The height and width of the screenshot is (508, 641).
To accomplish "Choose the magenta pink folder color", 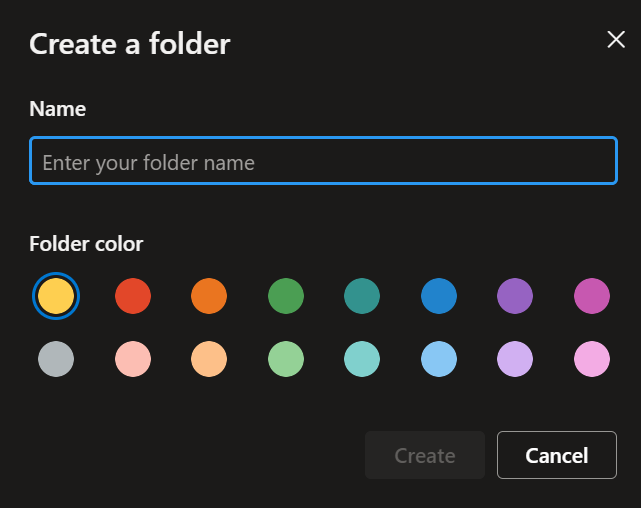I will tap(592, 296).
